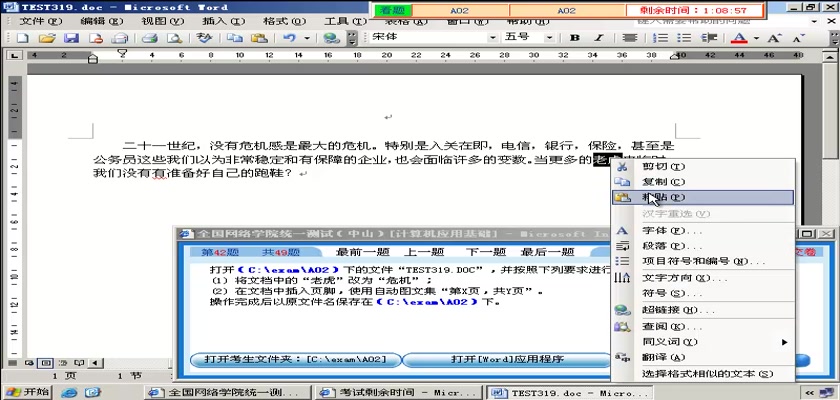Click the Permission icon in the toolbar

[96, 38]
